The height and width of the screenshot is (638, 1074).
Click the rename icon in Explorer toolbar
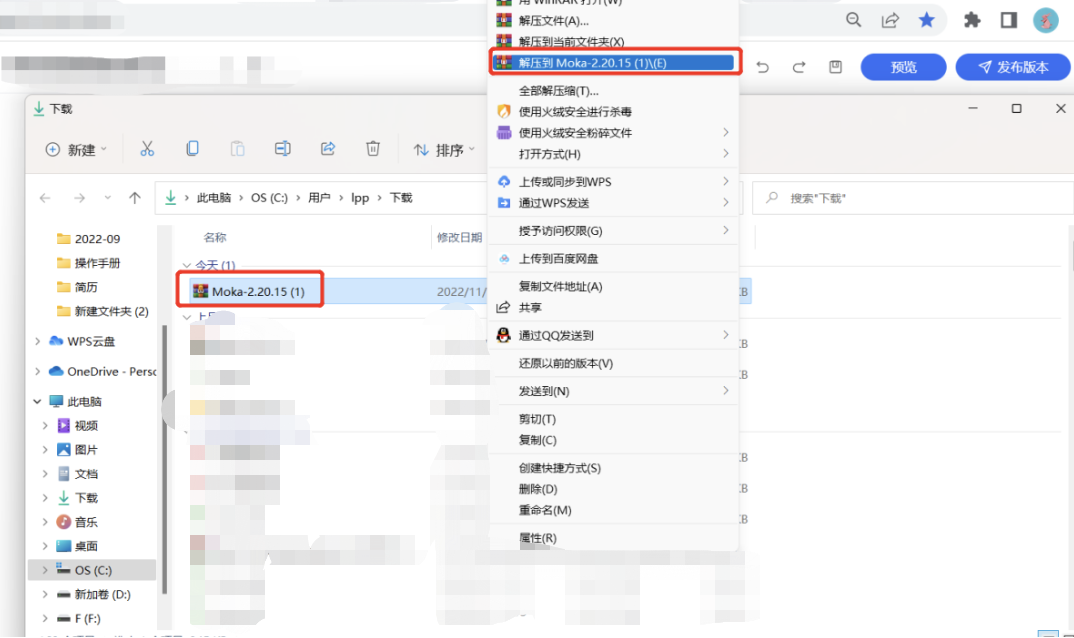pyautogui.click(x=283, y=149)
